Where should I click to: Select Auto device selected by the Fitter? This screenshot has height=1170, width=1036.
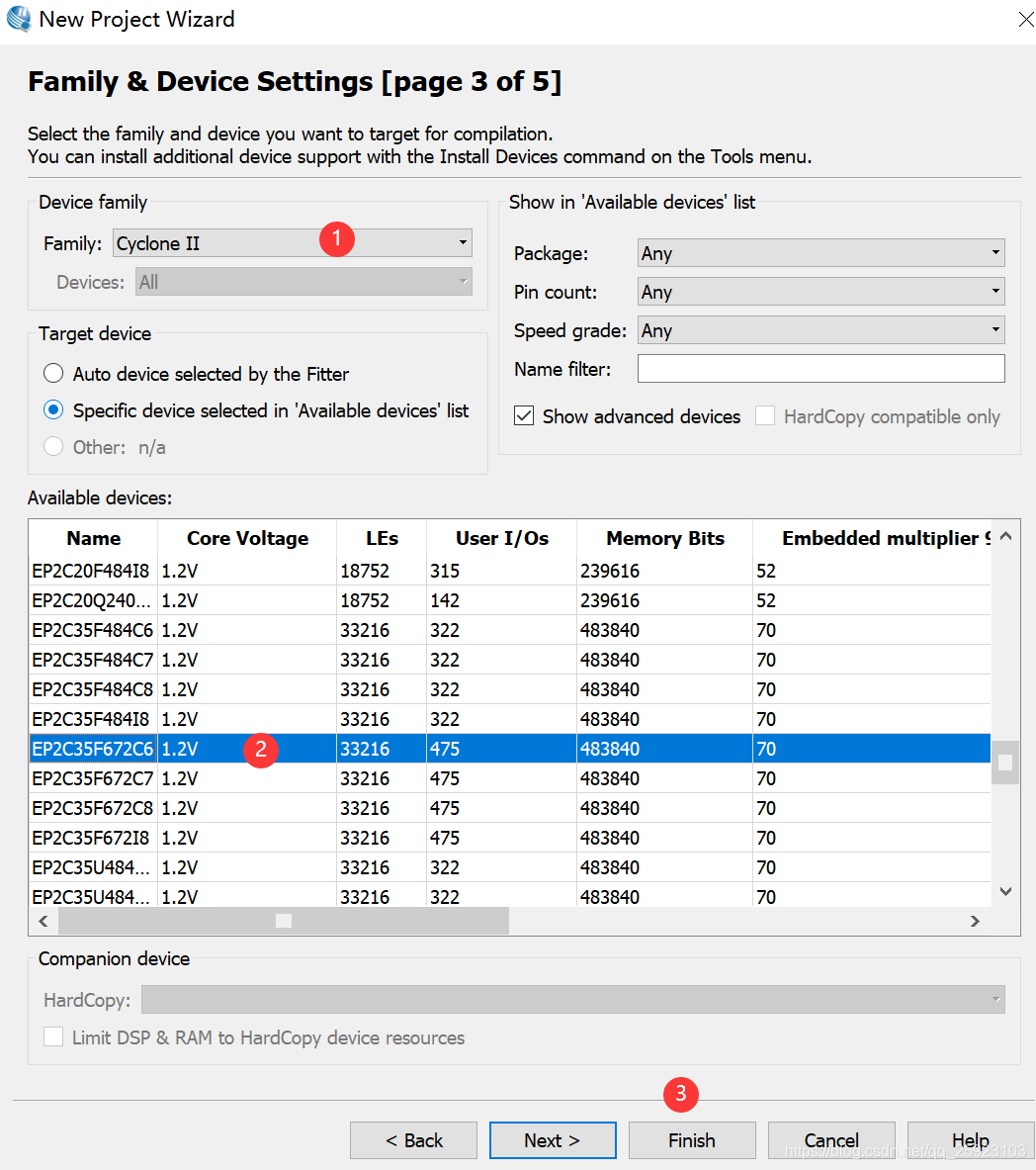pyautogui.click(x=196, y=374)
